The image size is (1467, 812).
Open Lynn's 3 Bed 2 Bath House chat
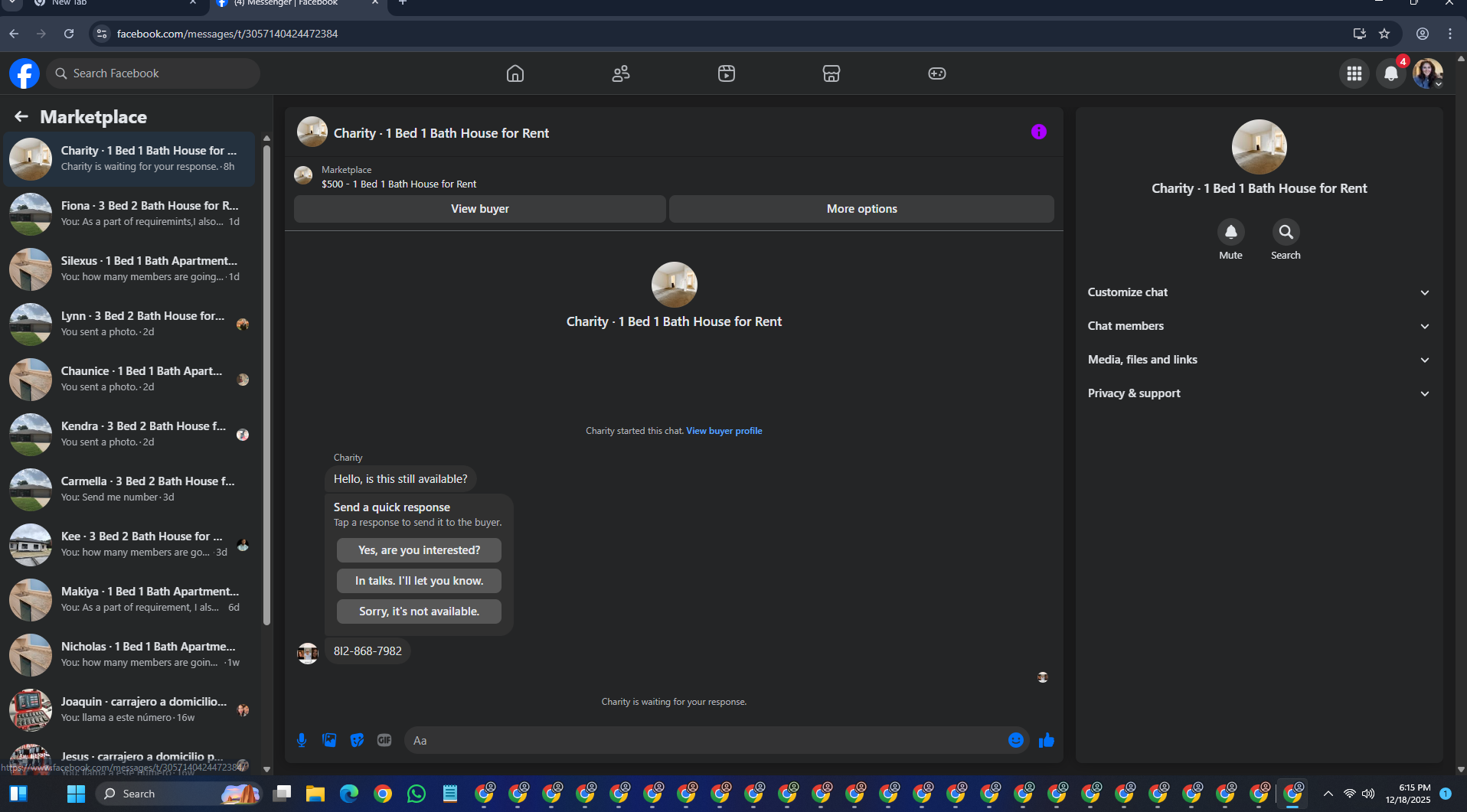(x=129, y=324)
